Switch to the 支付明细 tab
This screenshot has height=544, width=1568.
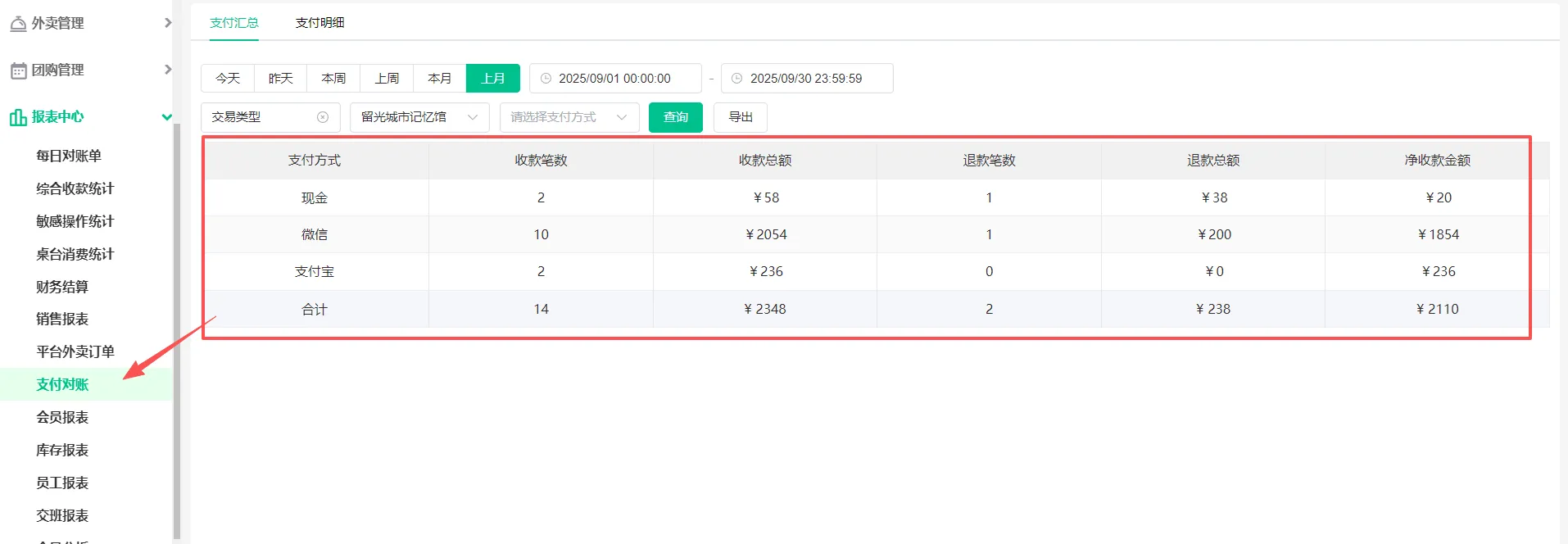(319, 23)
